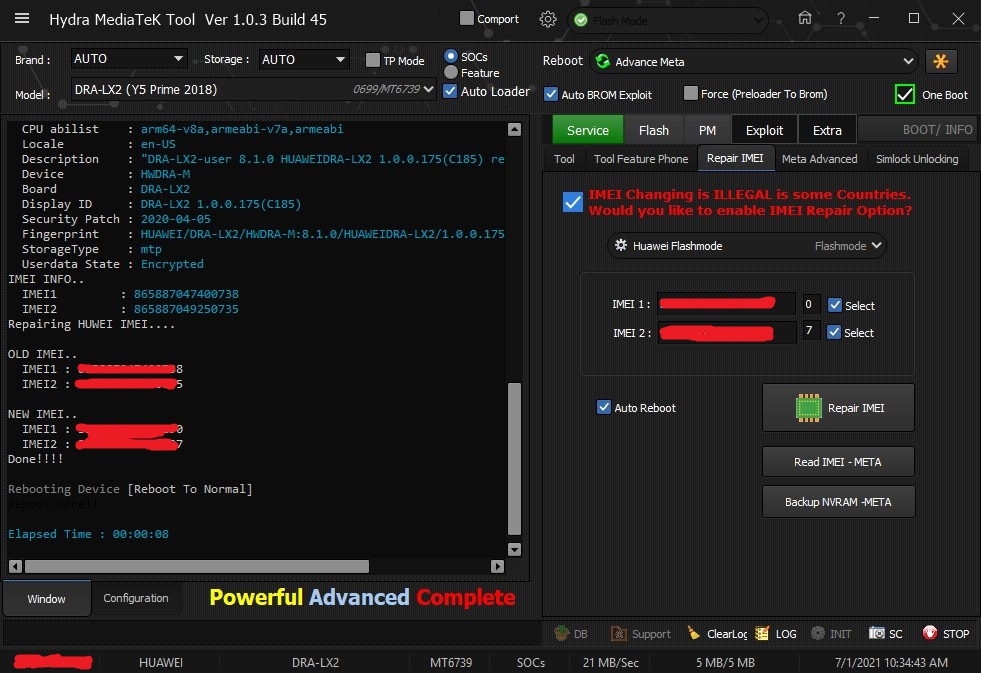Open the LOG icon in bottom toolbar
Viewport: 981px width, 673px height.
763,633
